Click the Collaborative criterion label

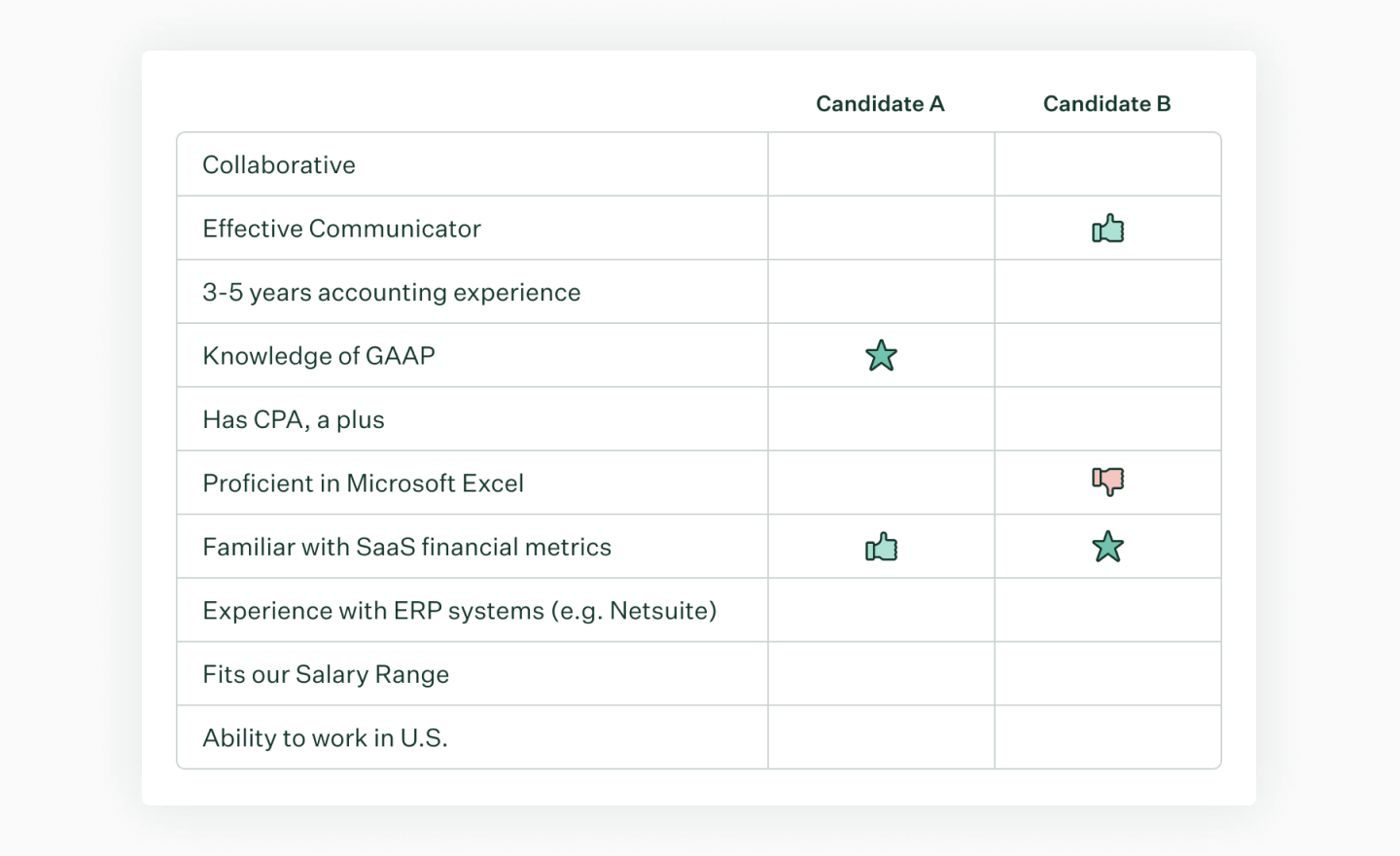click(x=279, y=165)
